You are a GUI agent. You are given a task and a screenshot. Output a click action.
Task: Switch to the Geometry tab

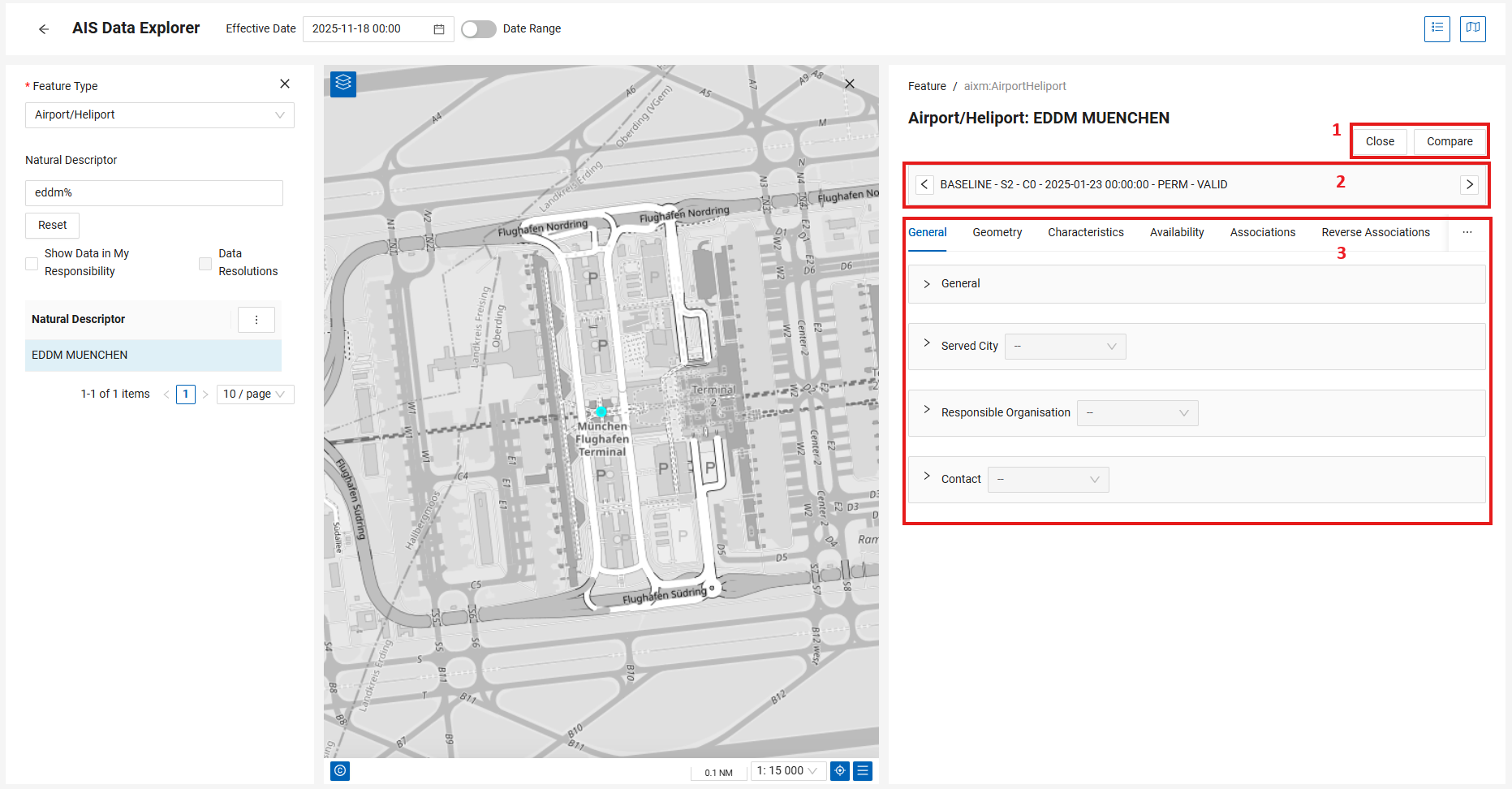click(x=997, y=232)
